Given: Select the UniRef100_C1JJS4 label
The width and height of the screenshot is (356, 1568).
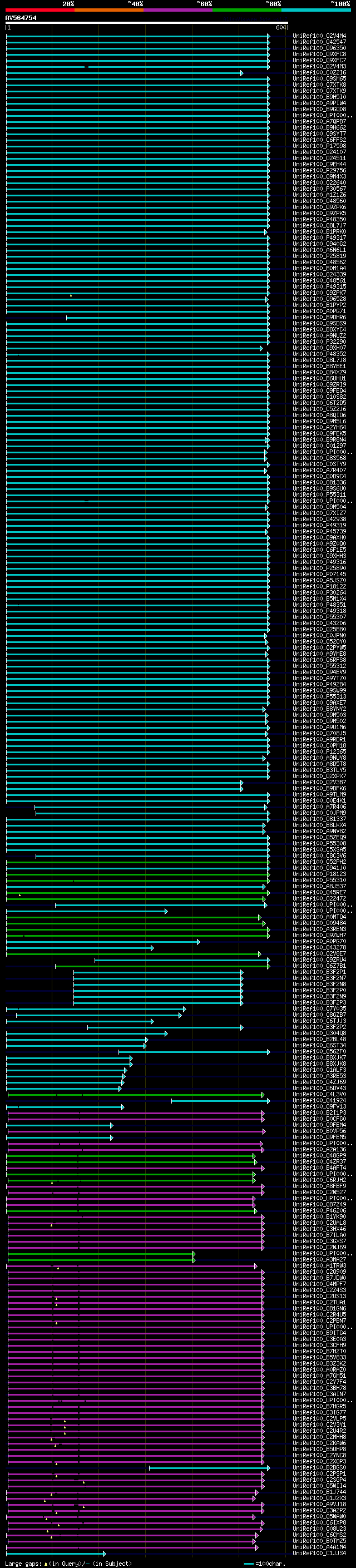Looking at the screenshot, I should (x=319, y=1554).
